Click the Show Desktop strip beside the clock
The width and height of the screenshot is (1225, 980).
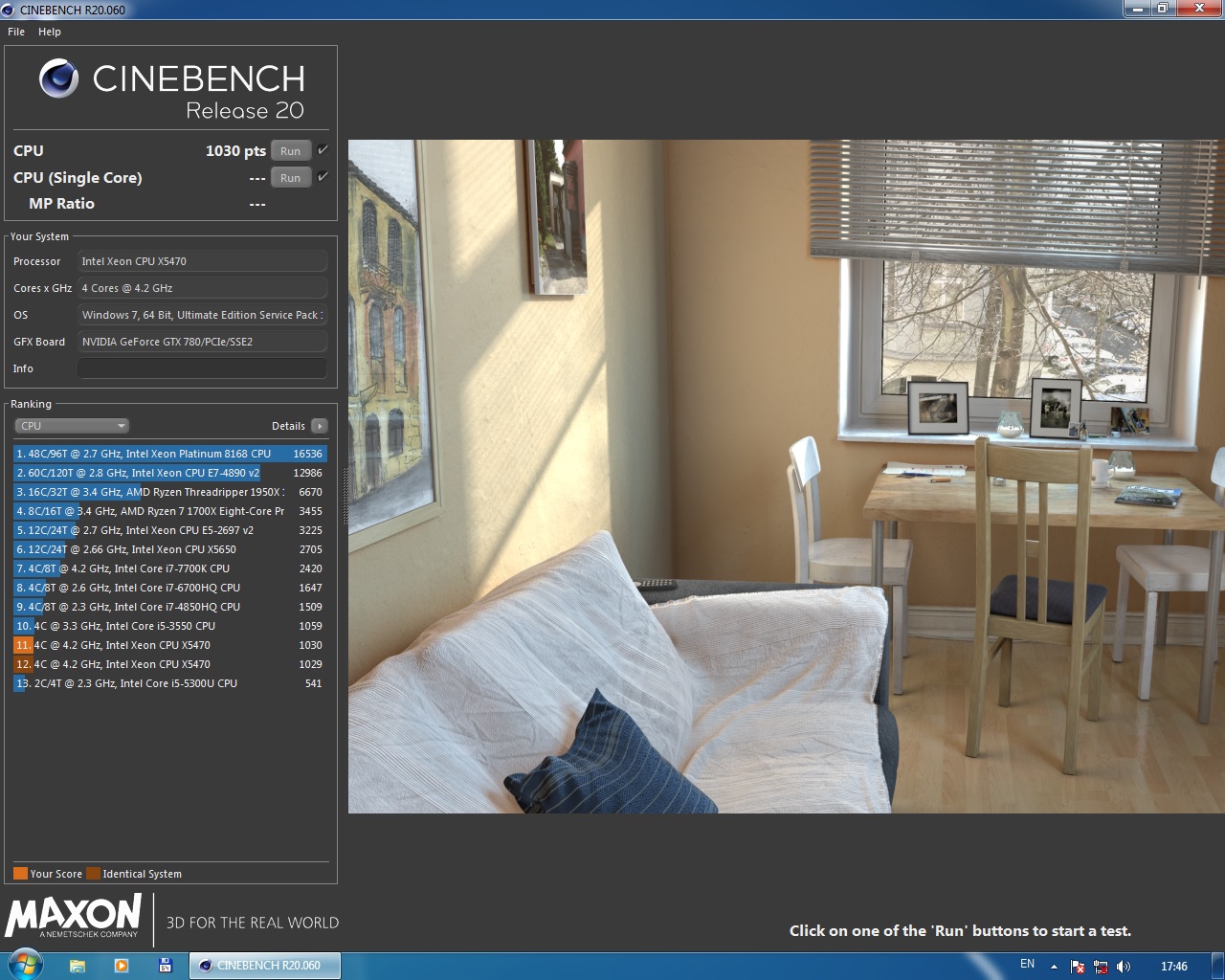click(1217, 966)
